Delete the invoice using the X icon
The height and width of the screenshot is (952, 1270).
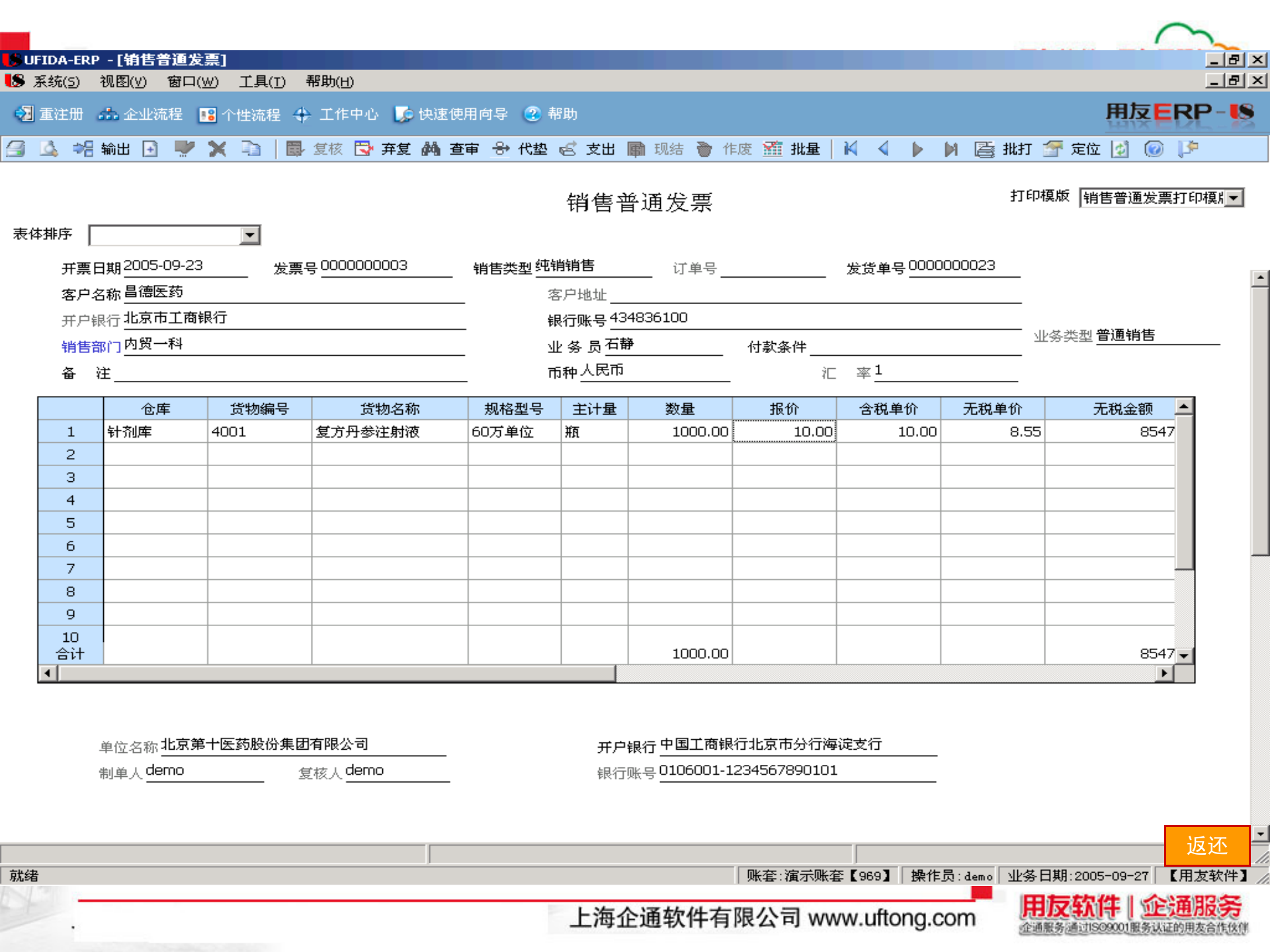pos(217,149)
